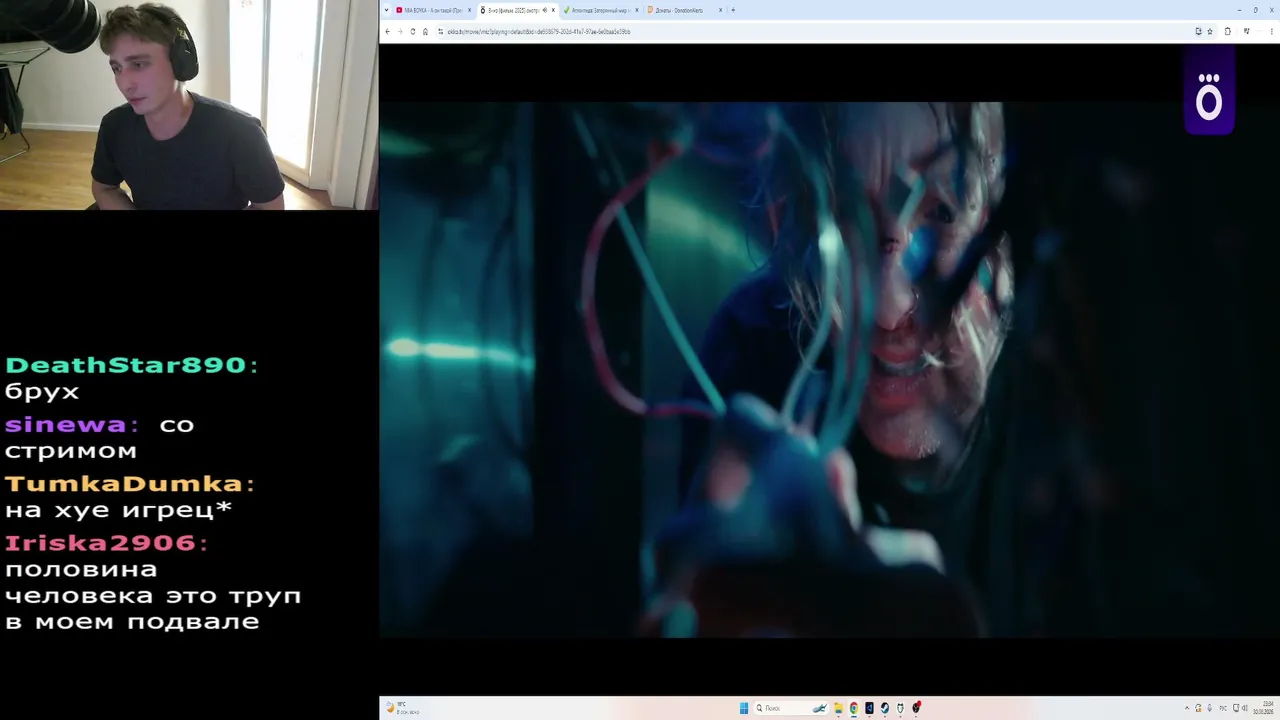Open the third browser tab with green checkmark
Viewport: 1280px width, 720px height.
click(x=600, y=10)
